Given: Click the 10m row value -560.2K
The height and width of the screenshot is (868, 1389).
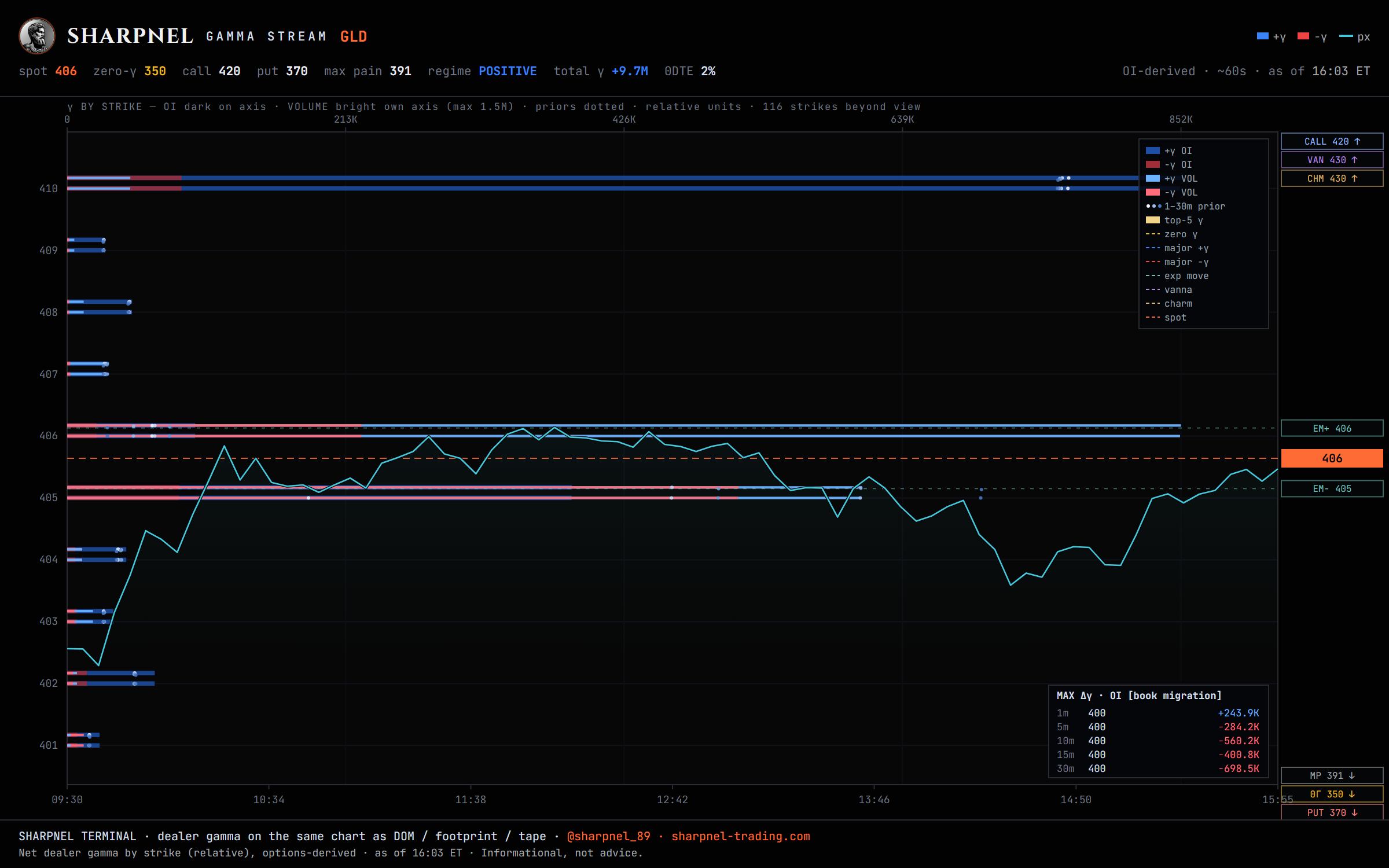Looking at the screenshot, I should click(x=1238, y=741).
